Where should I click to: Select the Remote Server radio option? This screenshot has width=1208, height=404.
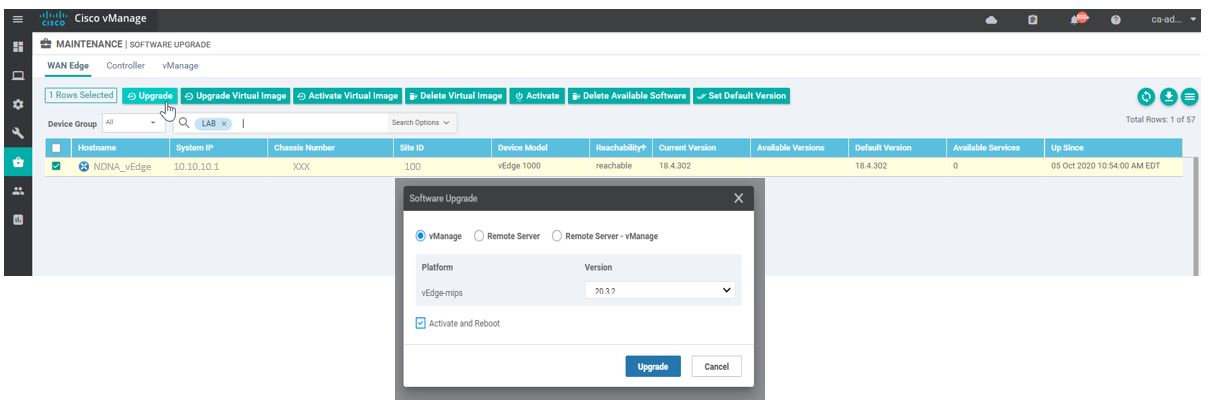pos(480,236)
